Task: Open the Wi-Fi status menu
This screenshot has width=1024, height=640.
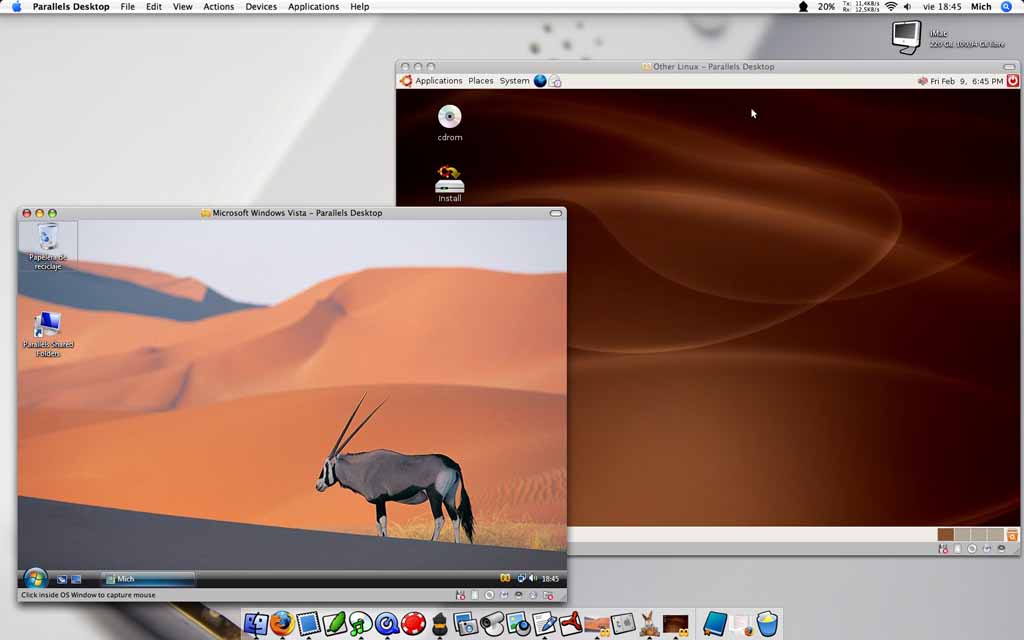Action: tap(890, 7)
